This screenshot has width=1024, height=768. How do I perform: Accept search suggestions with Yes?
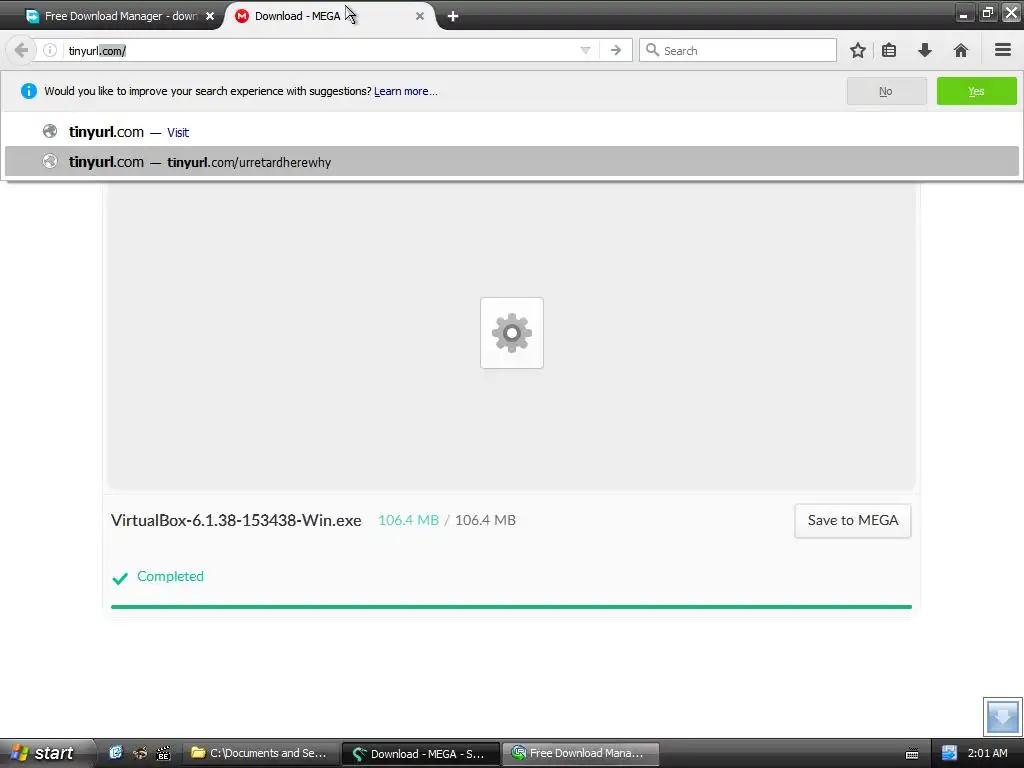976,91
